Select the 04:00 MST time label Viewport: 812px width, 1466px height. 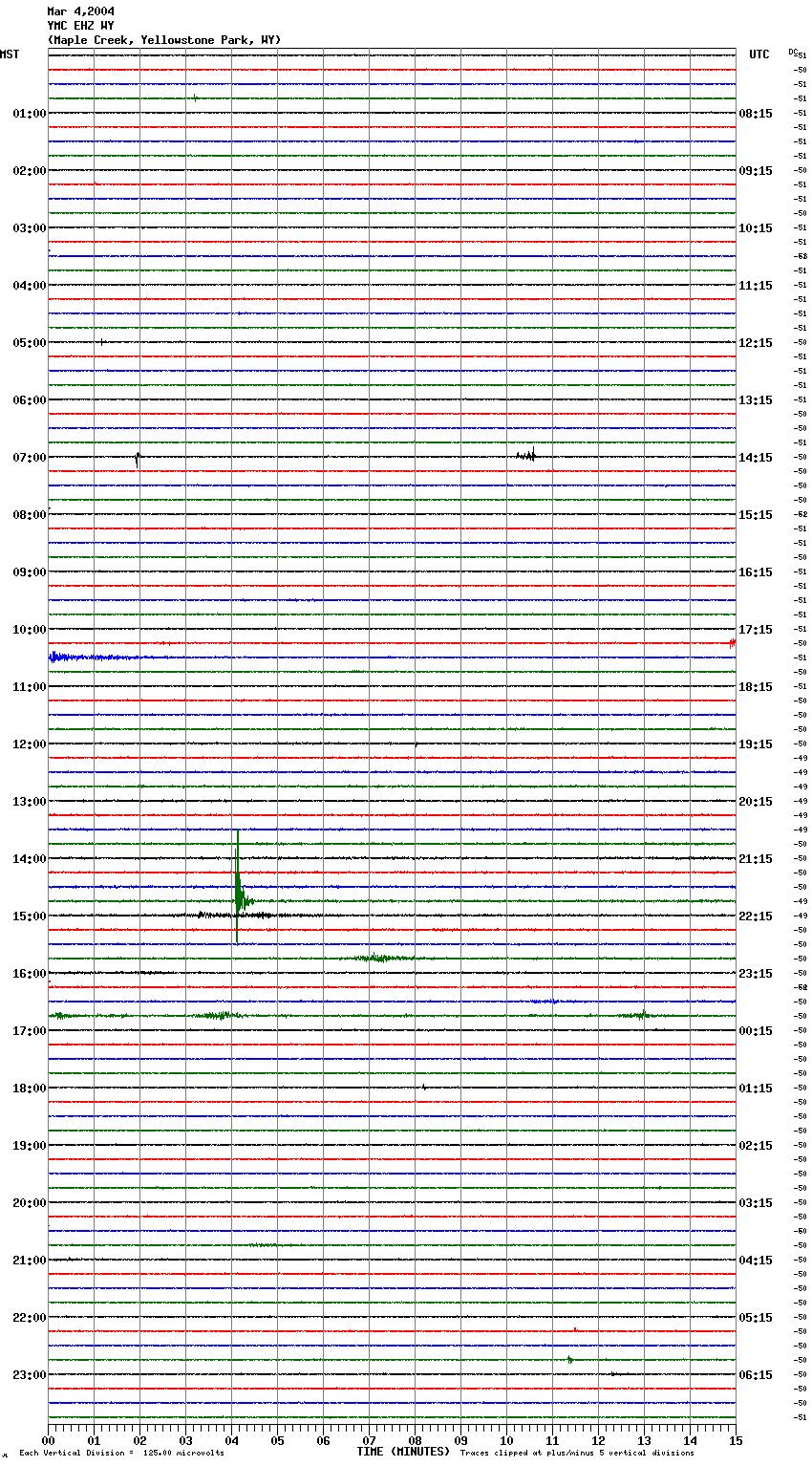[x=29, y=286]
